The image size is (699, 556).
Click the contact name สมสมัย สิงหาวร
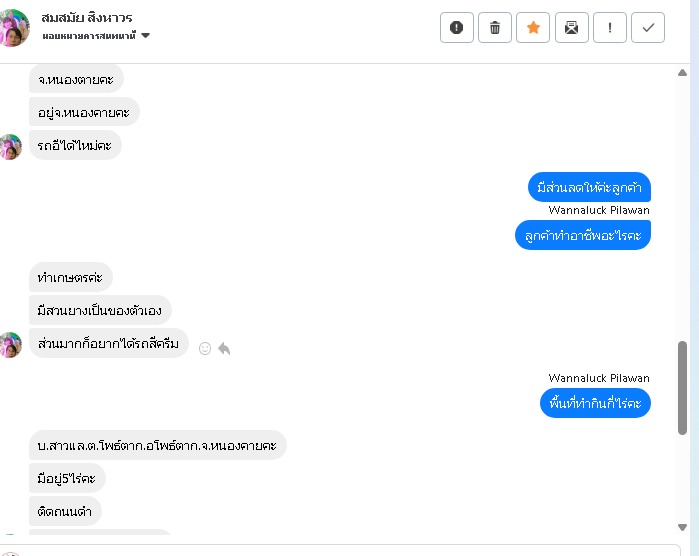pyautogui.click(x=88, y=18)
